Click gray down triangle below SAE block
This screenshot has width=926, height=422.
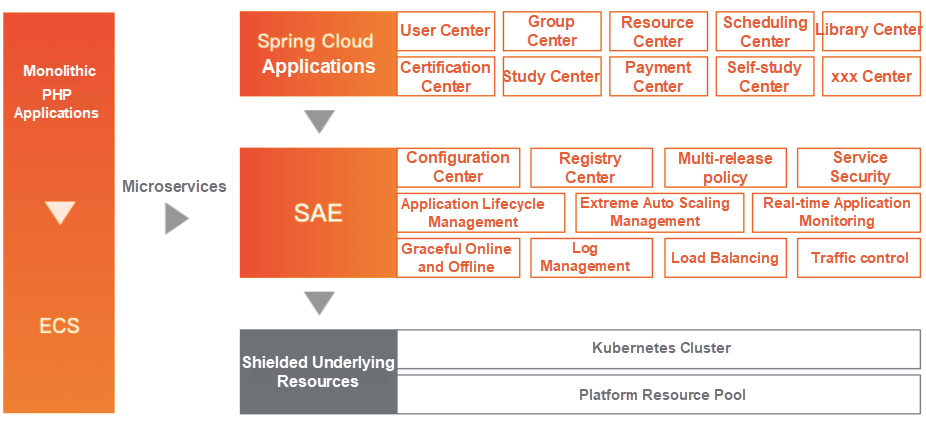320,303
